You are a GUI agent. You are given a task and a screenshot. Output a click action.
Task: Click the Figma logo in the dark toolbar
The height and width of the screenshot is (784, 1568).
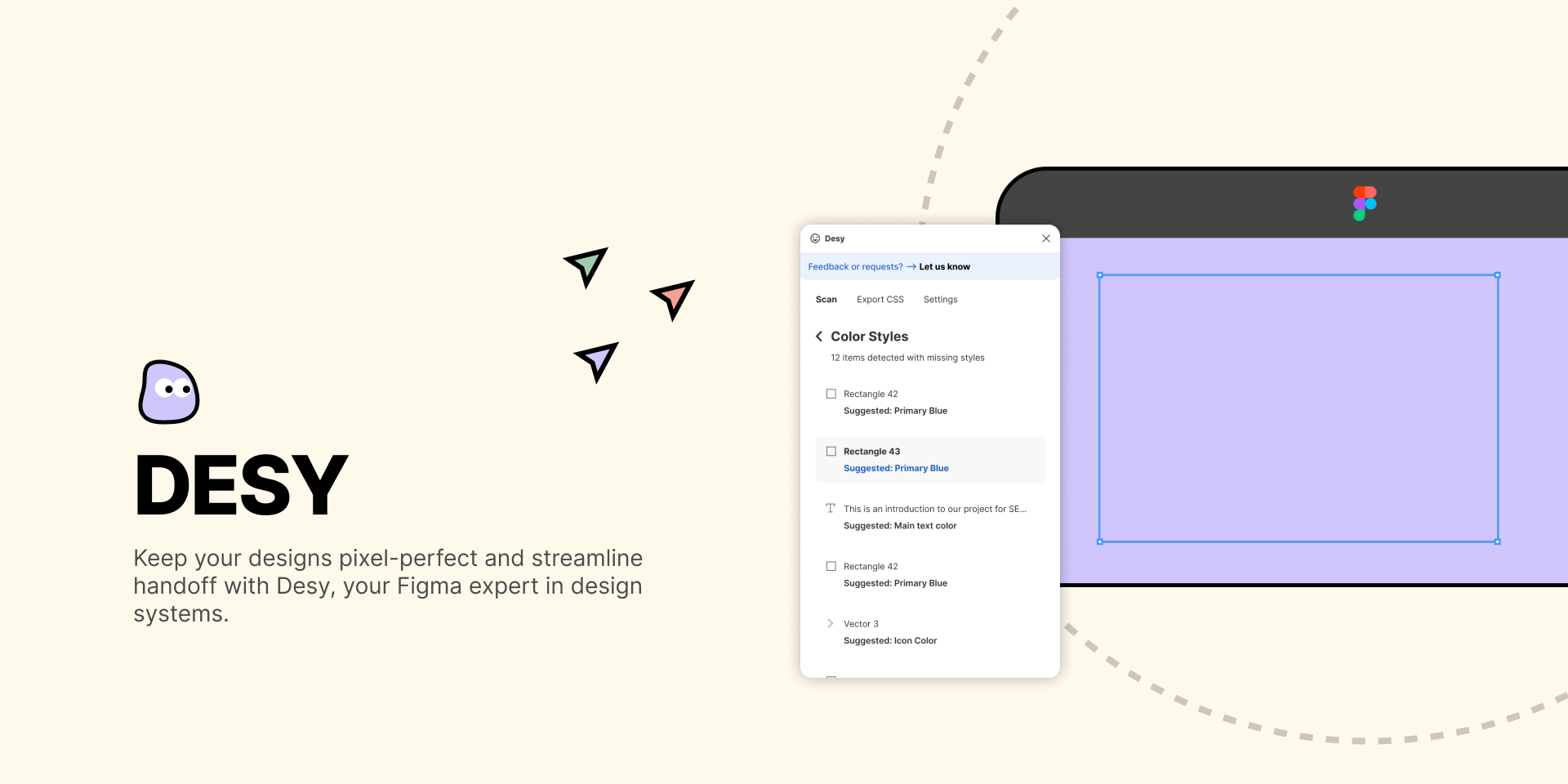coord(1365,203)
